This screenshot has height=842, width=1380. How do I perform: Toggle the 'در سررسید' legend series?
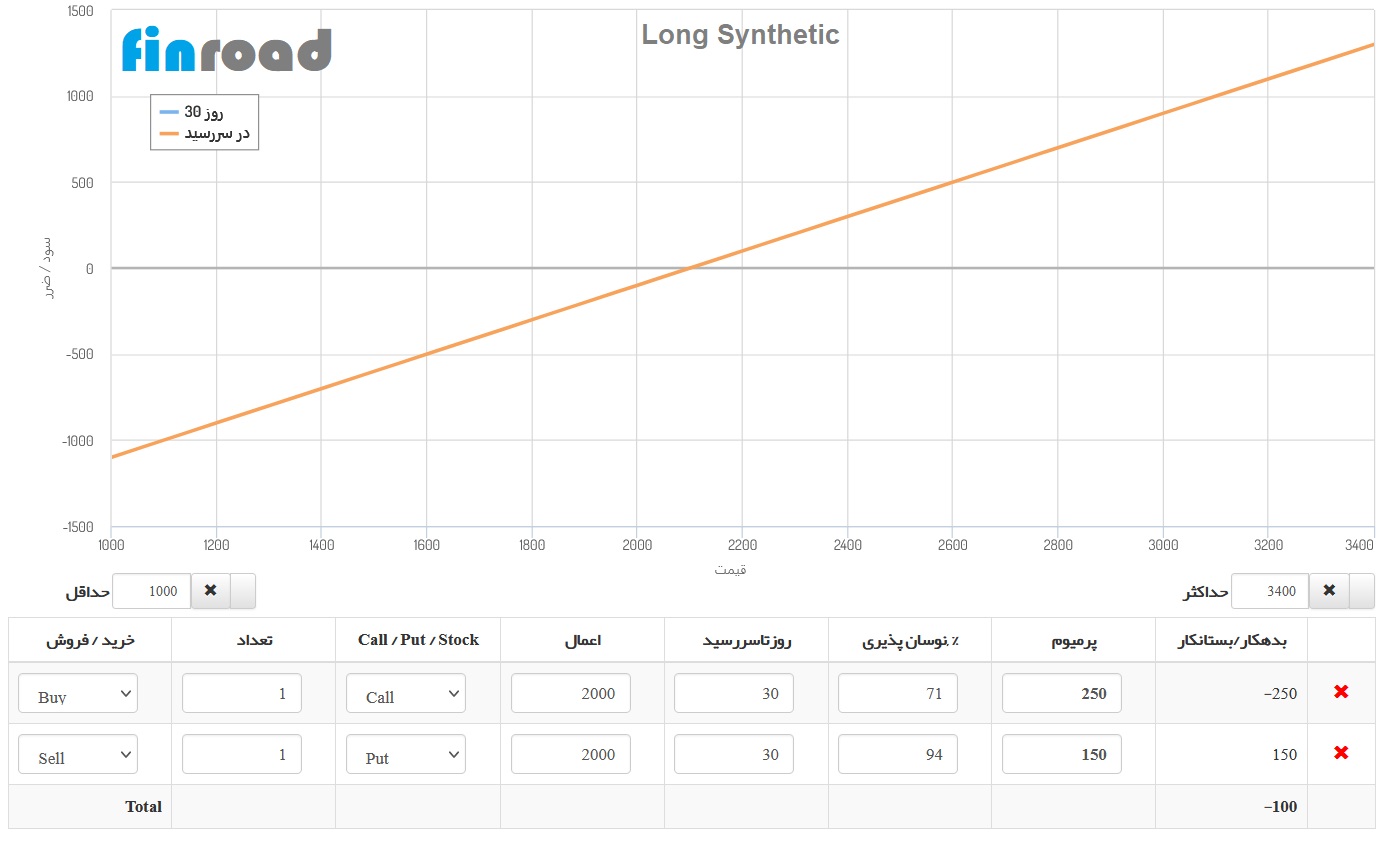[x=205, y=133]
